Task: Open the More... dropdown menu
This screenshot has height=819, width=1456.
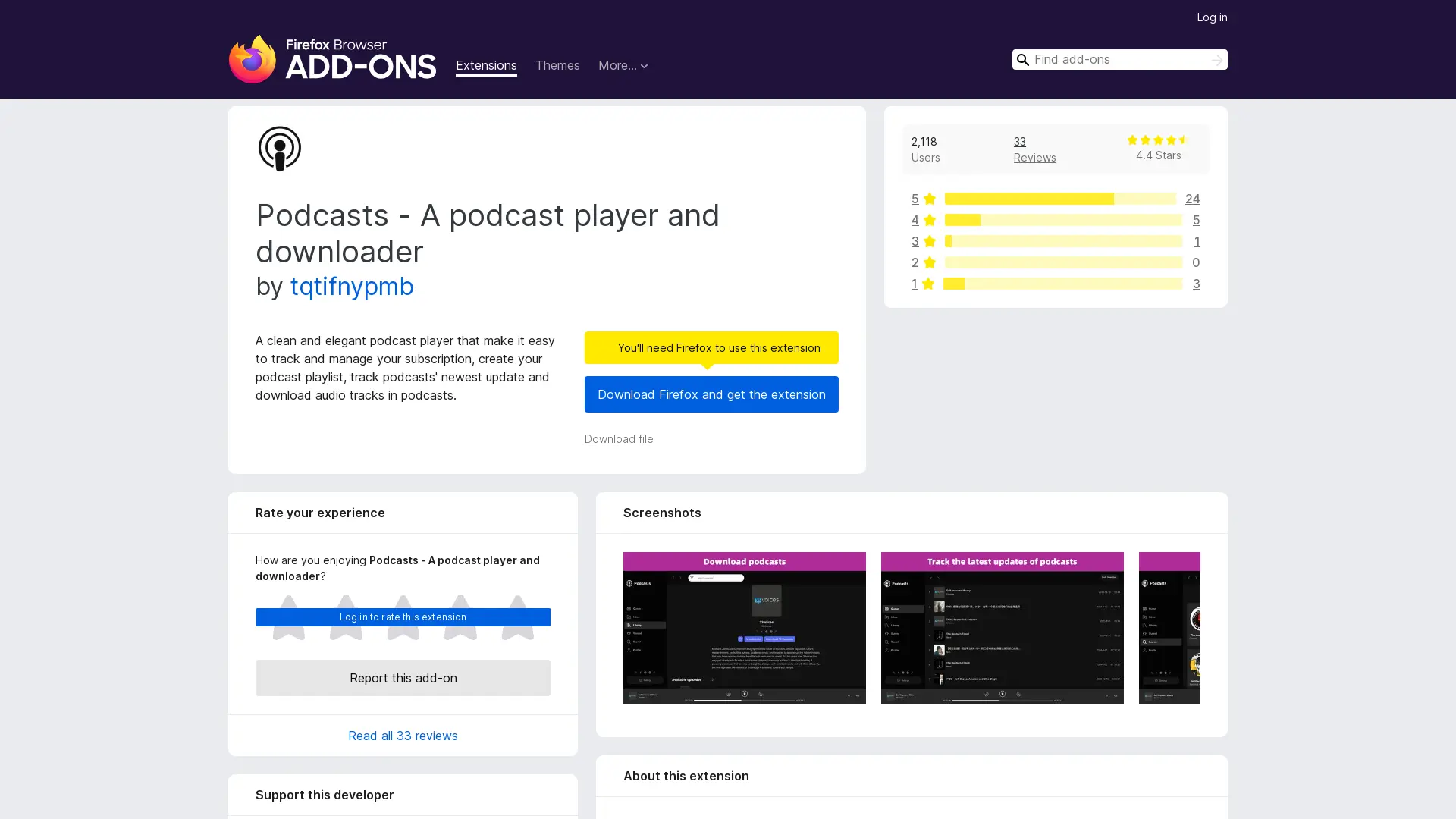Action: [623, 65]
